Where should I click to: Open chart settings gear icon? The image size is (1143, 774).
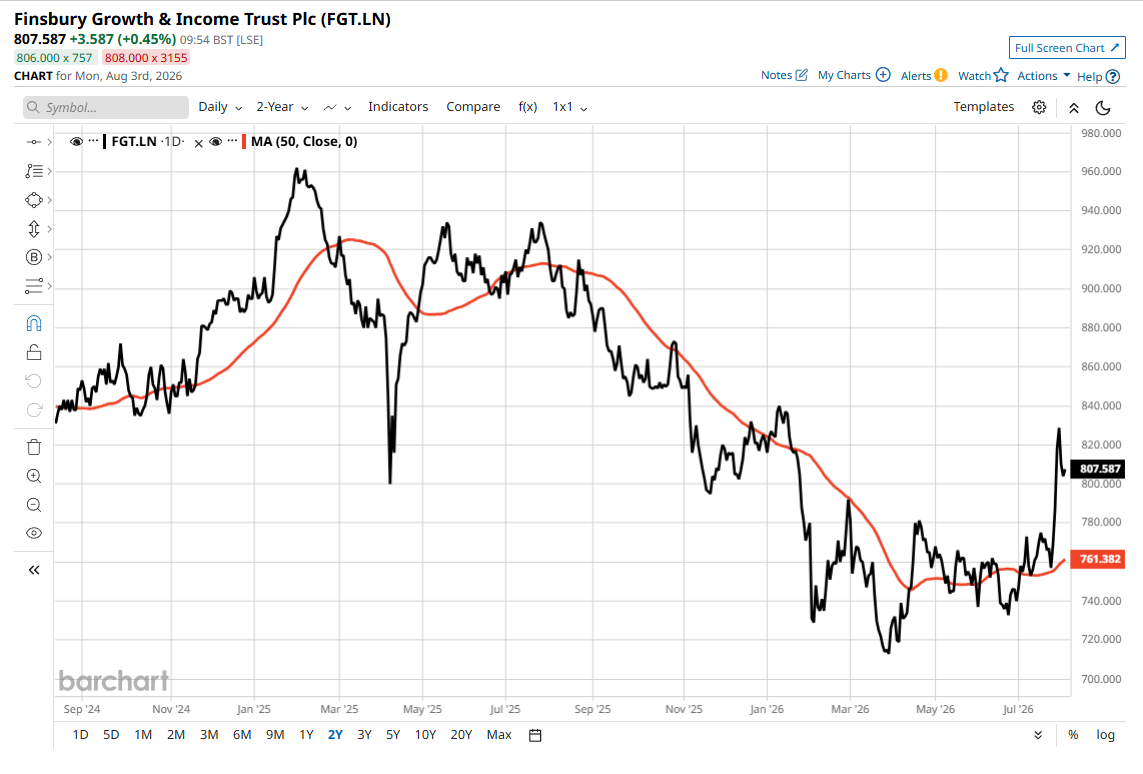(1039, 107)
